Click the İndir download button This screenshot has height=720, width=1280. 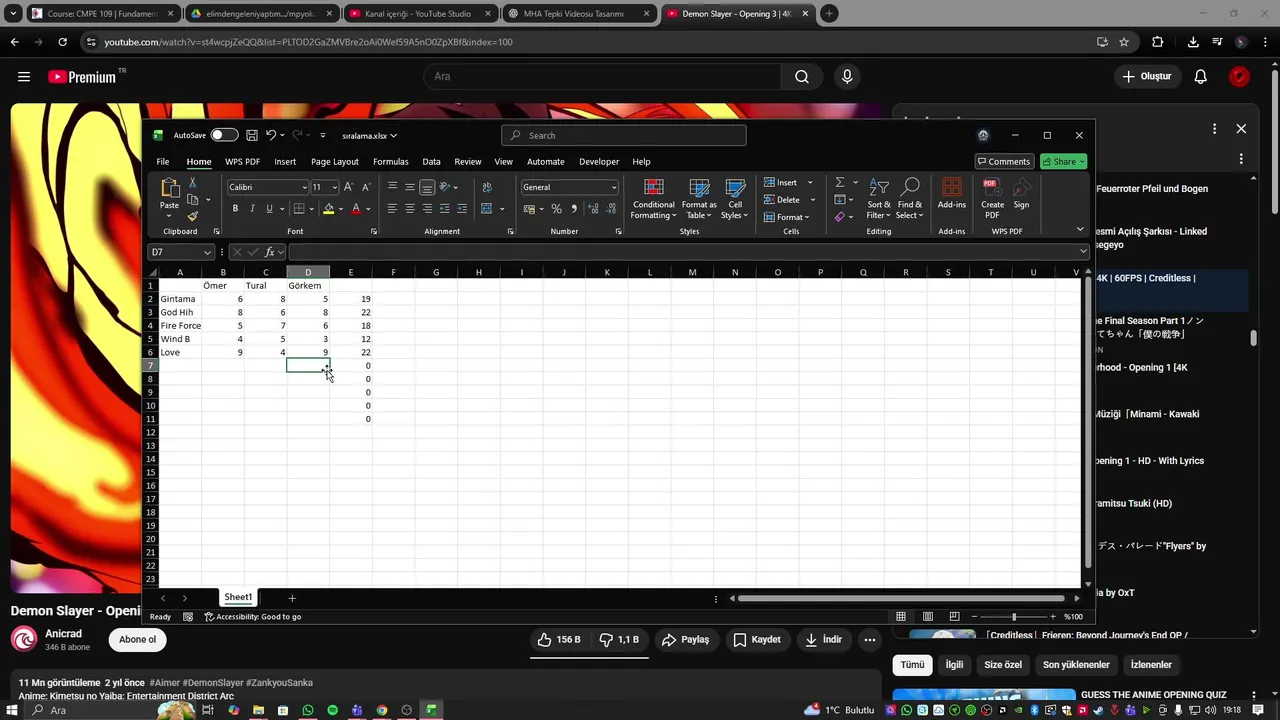824,640
